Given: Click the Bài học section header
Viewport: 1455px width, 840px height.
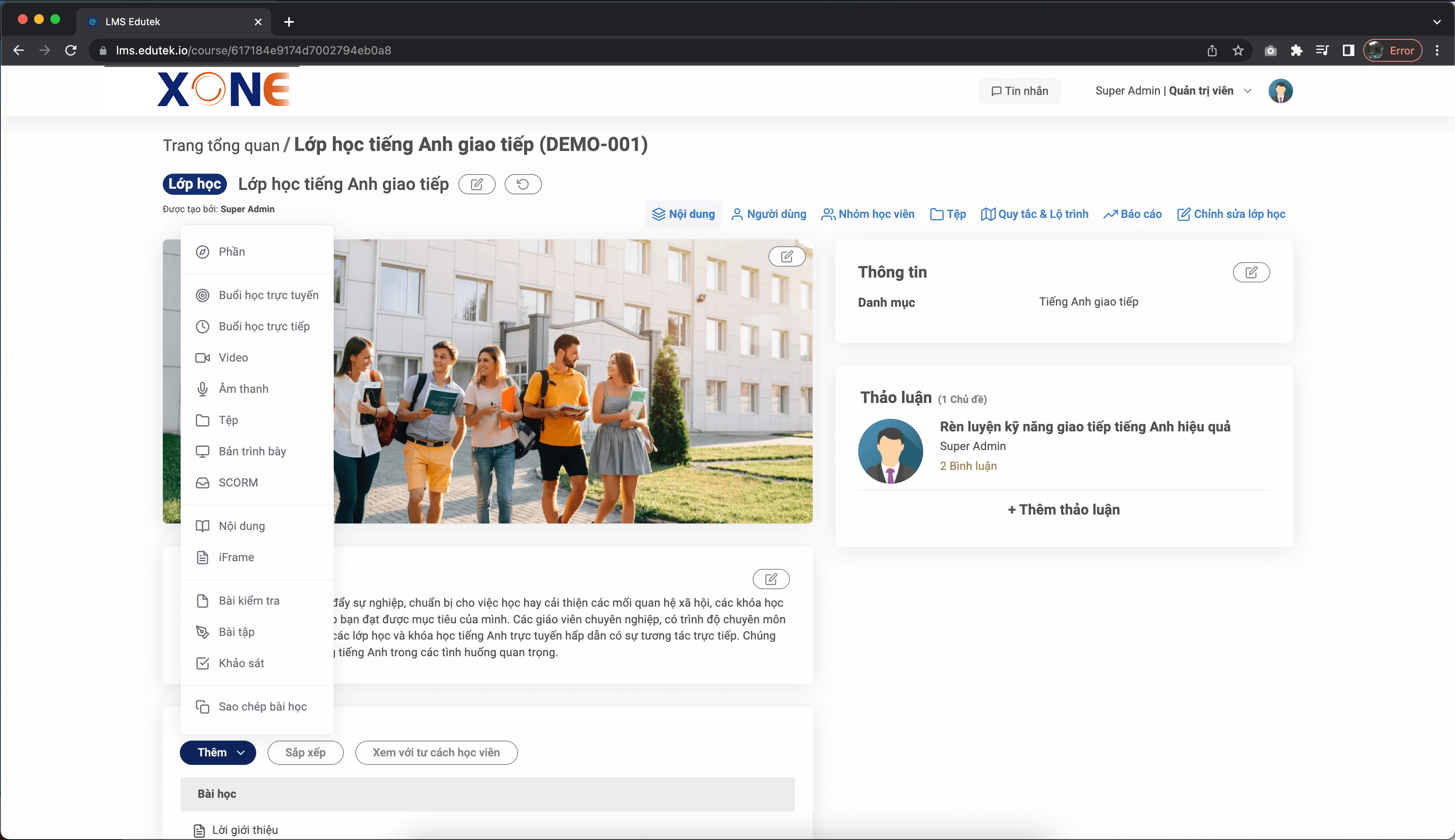Looking at the screenshot, I should tap(487, 794).
